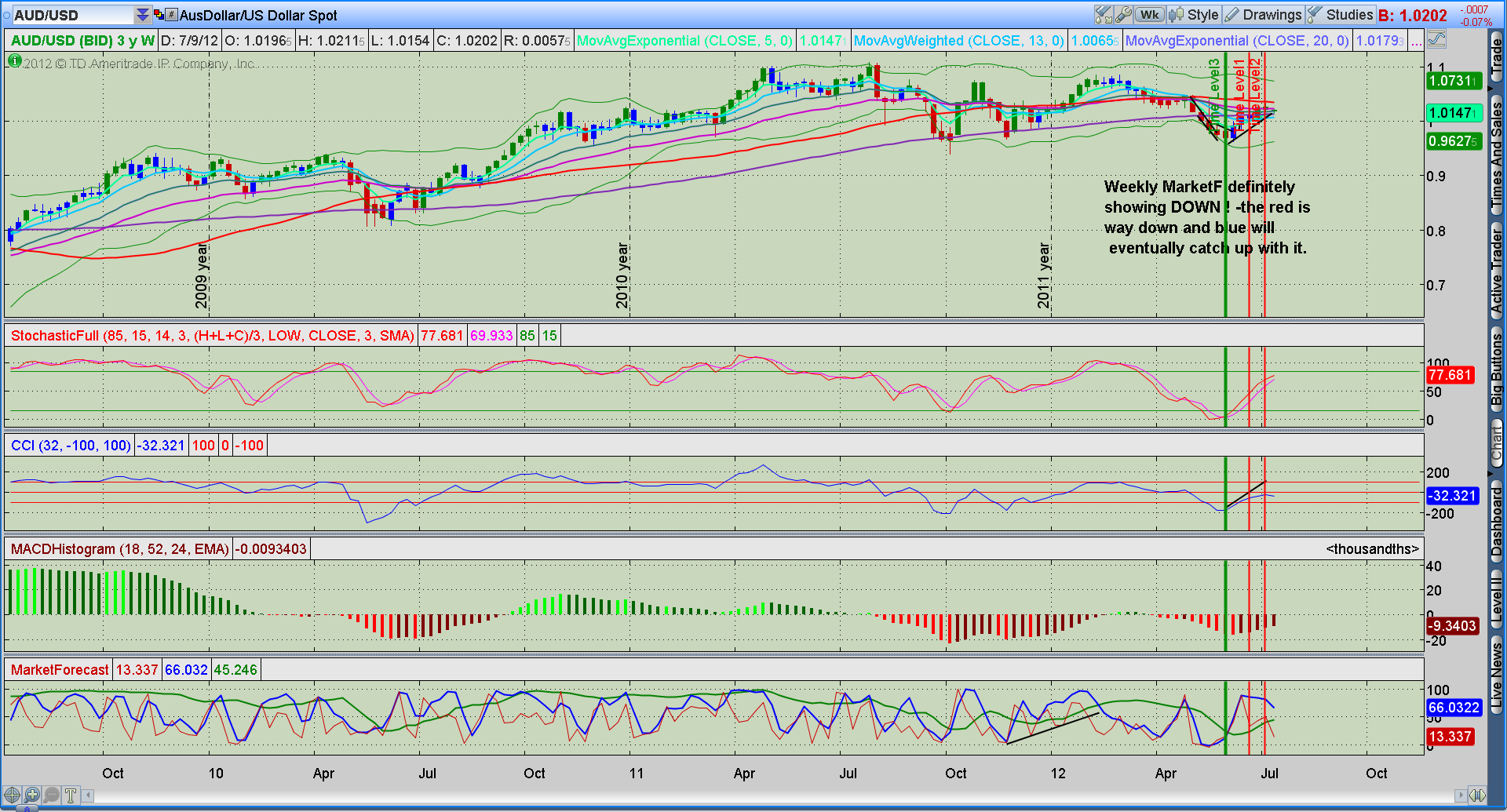Click the chart line icon at header right
The image size is (1507, 812).
click(1436, 39)
